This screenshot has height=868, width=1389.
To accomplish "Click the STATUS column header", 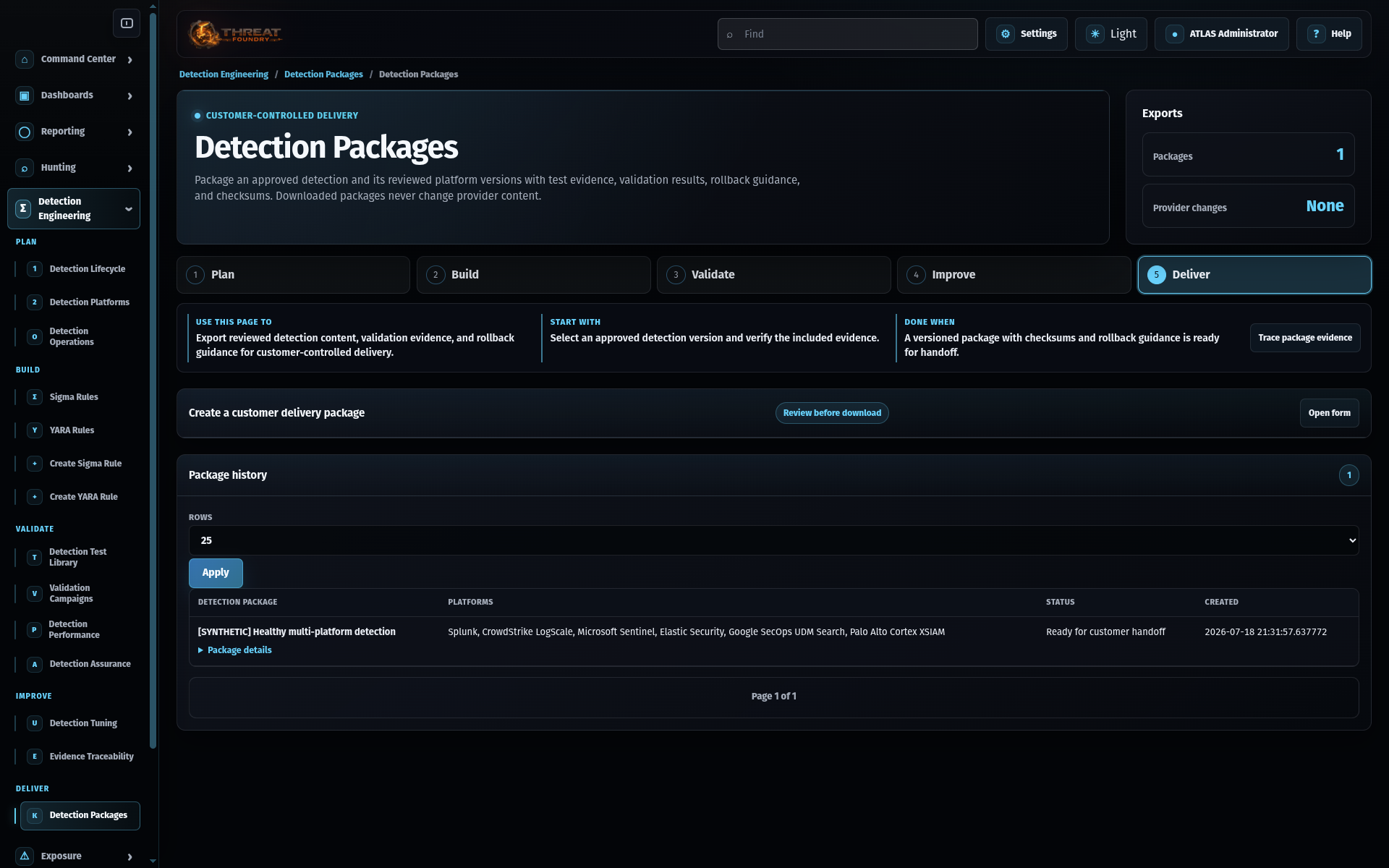I will (1060, 603).
